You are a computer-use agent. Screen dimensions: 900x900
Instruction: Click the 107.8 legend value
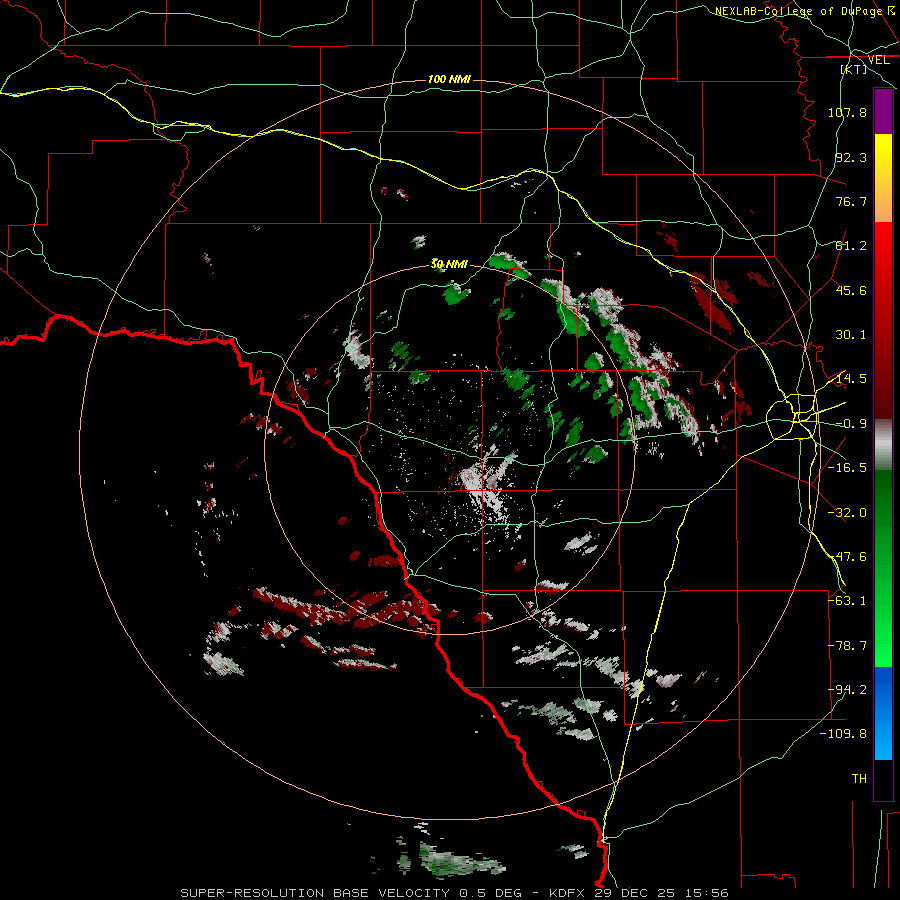847,112
